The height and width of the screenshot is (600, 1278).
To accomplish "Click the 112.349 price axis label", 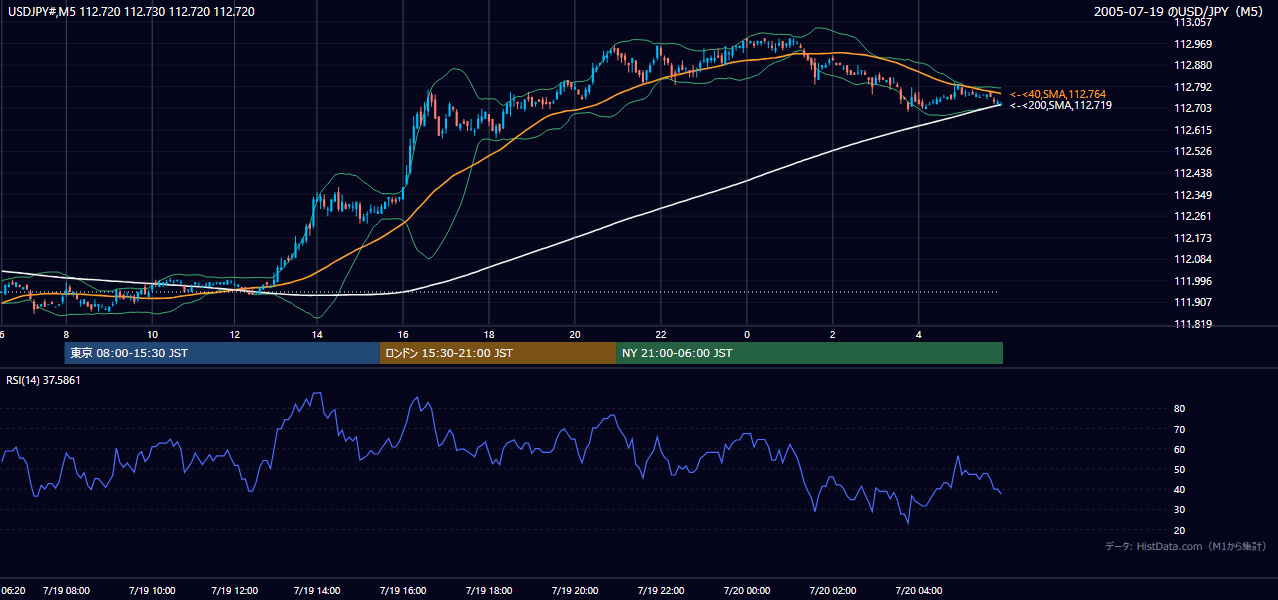I will (x=1192, y=195).
